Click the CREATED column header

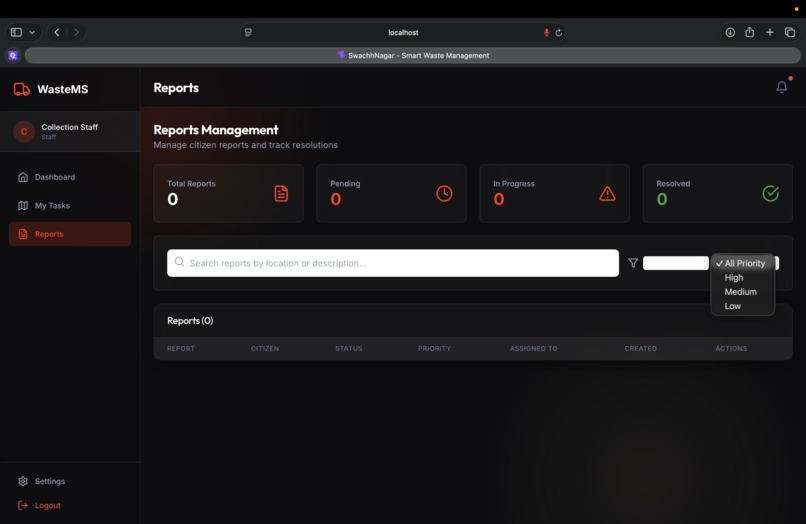tap(640, 349)
